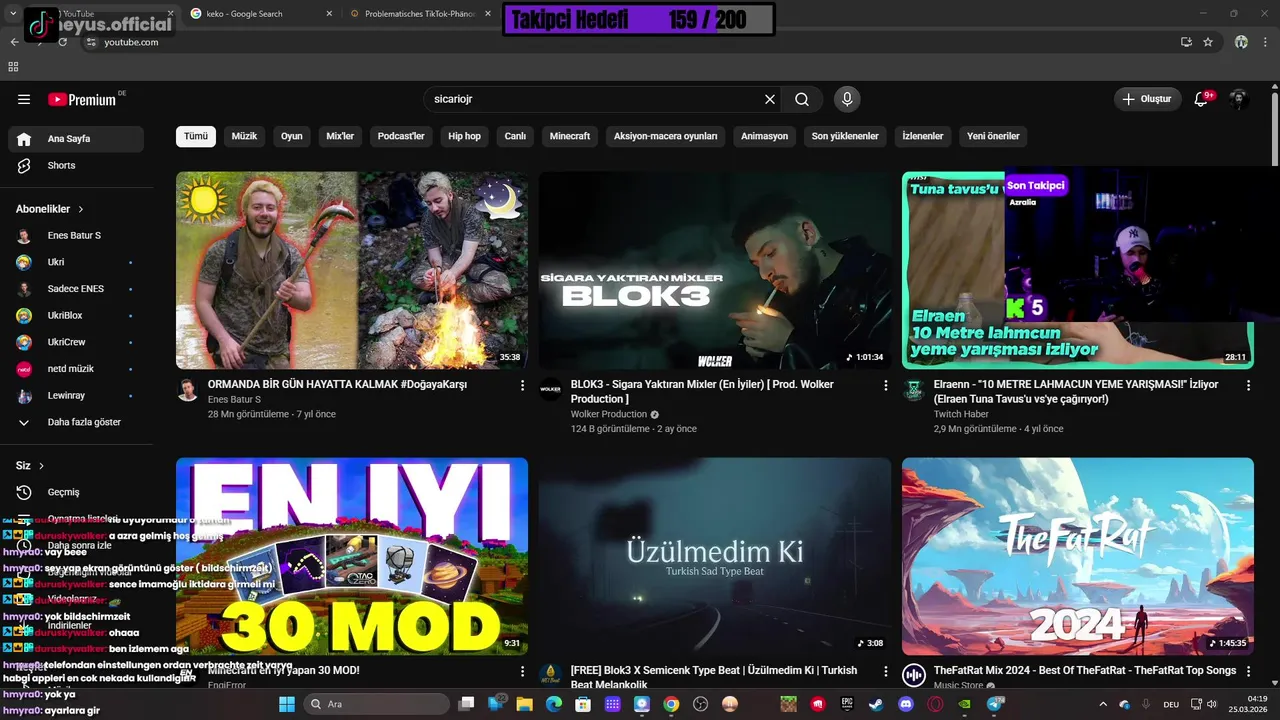This screenshot has width=1280, height=720.
Task: Open the notifications bell
Action: (x=1203, y=99)
